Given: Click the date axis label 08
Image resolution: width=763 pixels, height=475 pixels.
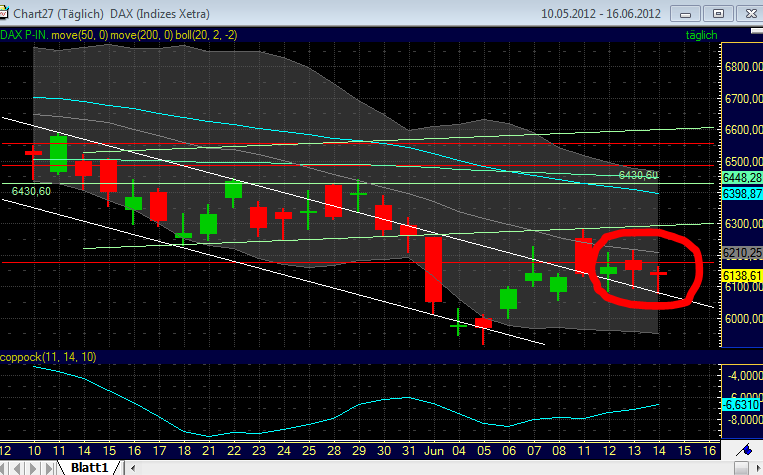Looking at the screenshot, I should 559,451.
